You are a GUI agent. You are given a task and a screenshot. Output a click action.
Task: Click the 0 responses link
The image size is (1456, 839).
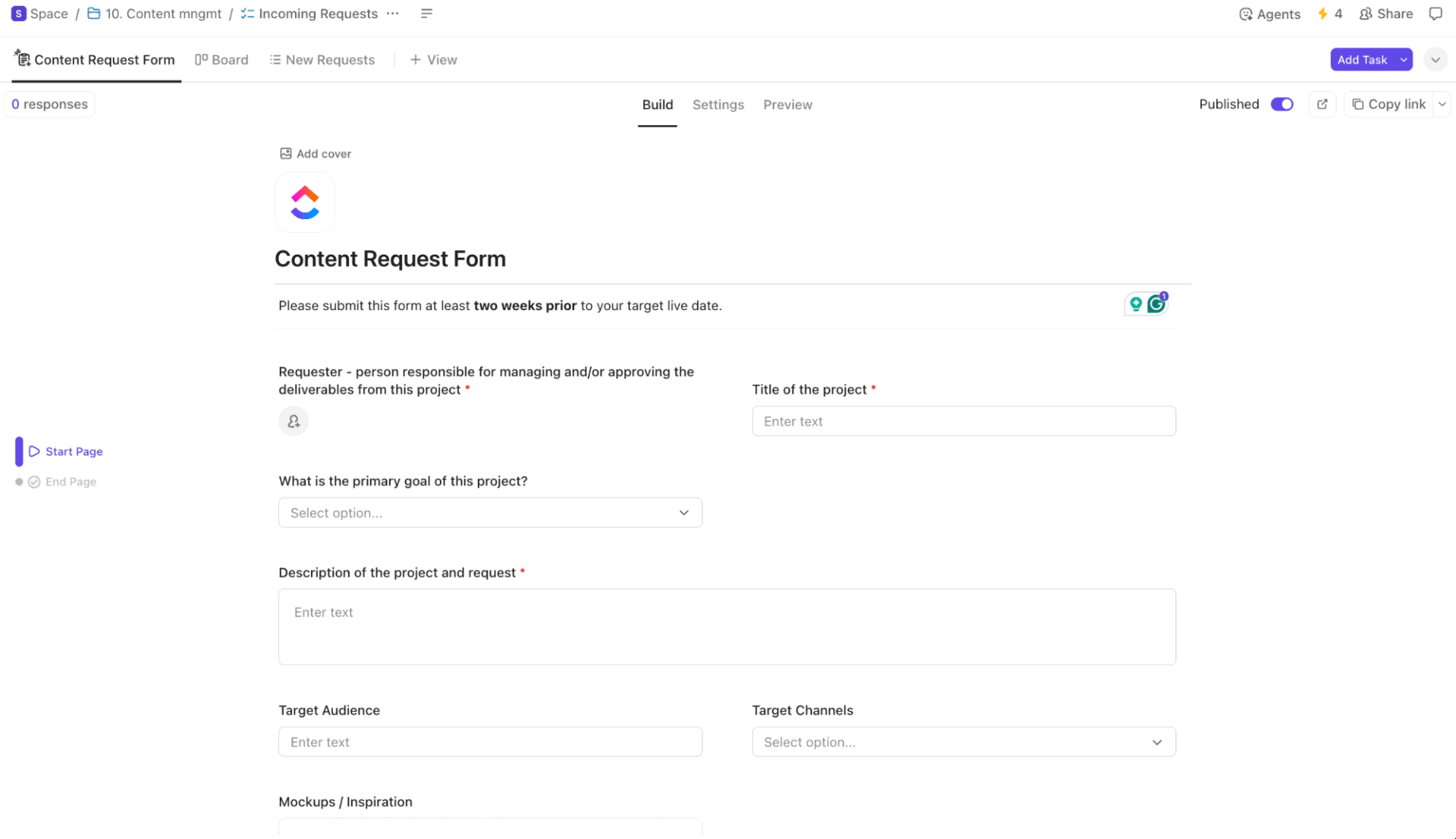click(x=49, y=104)
